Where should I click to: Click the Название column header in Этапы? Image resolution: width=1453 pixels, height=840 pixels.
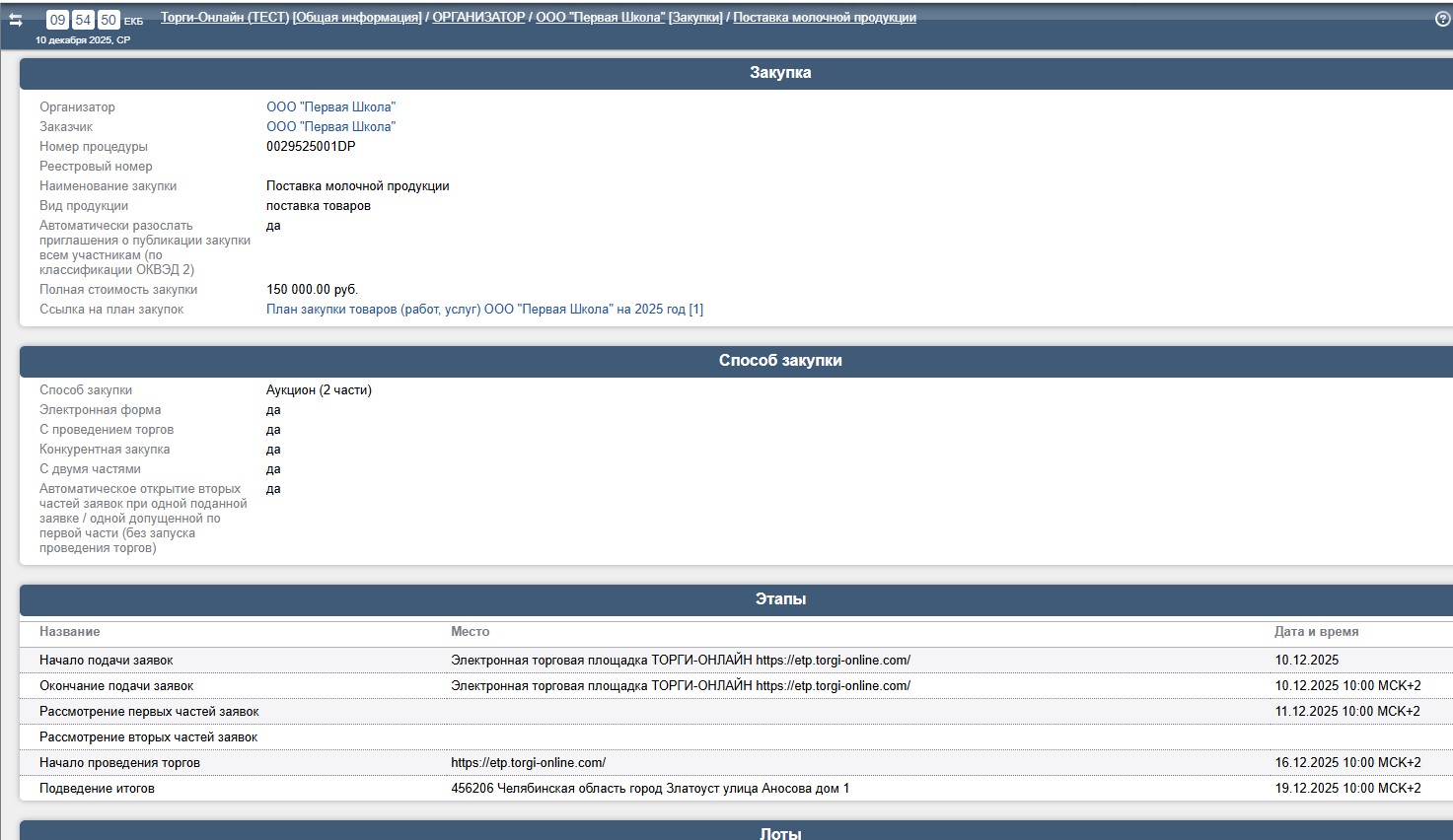point(69,632)
